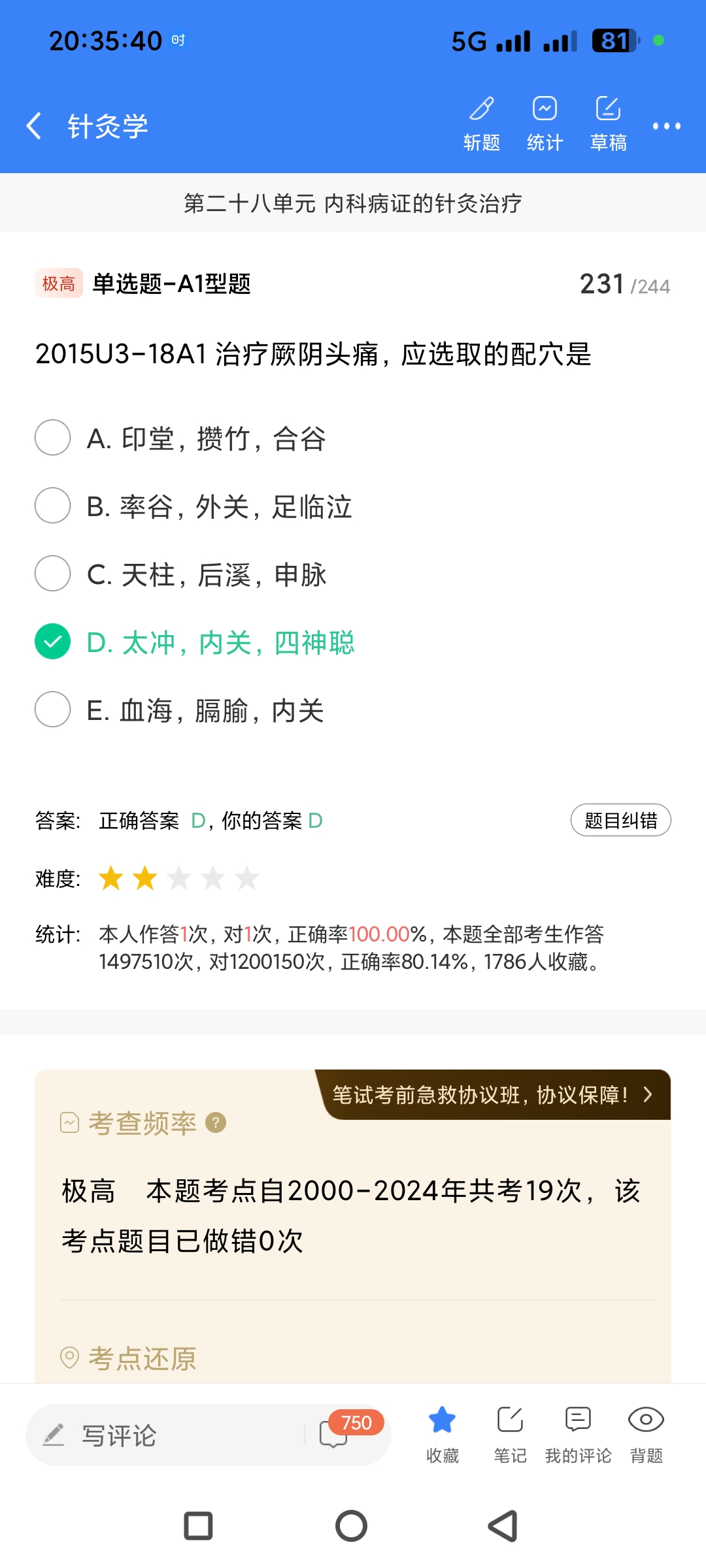Rate difficulty using the fourth star
The image size is (706, 1568).
(x=213, y=878)
